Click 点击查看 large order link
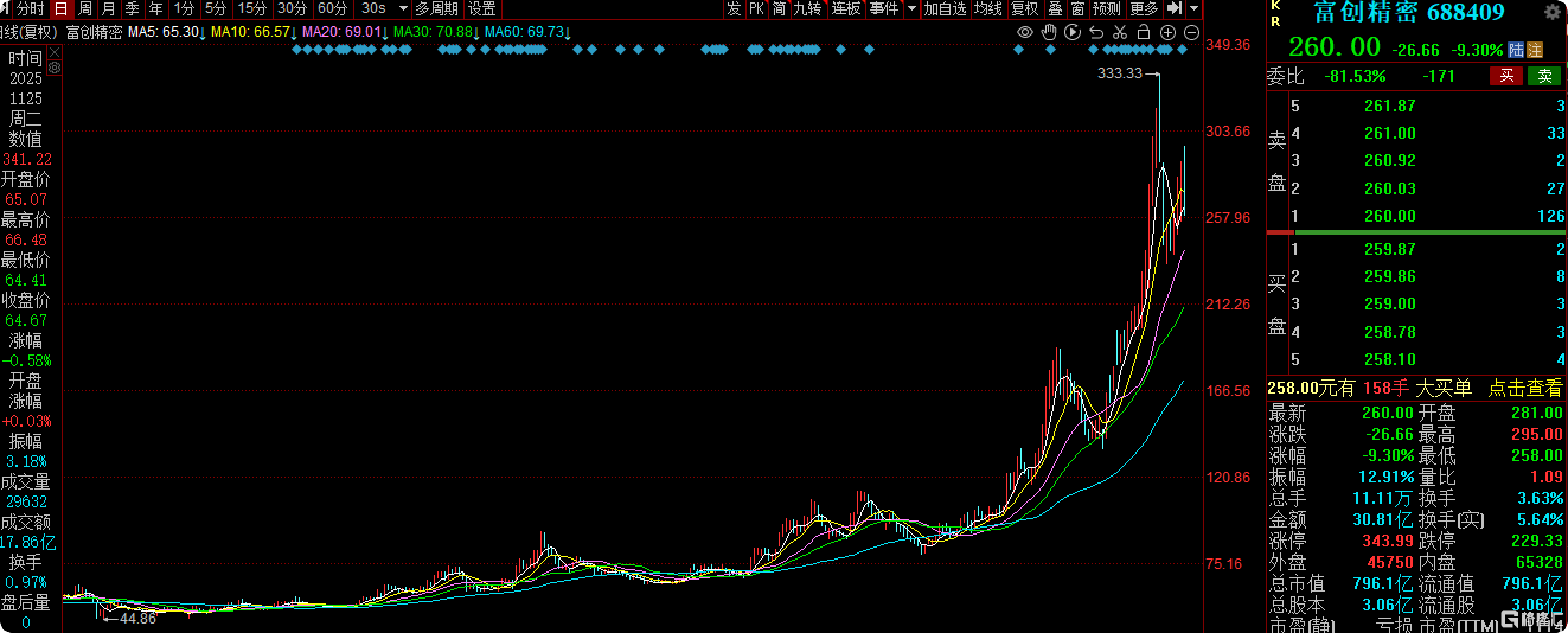This screenshot has width=1568, height=633. pos(1525,388)
